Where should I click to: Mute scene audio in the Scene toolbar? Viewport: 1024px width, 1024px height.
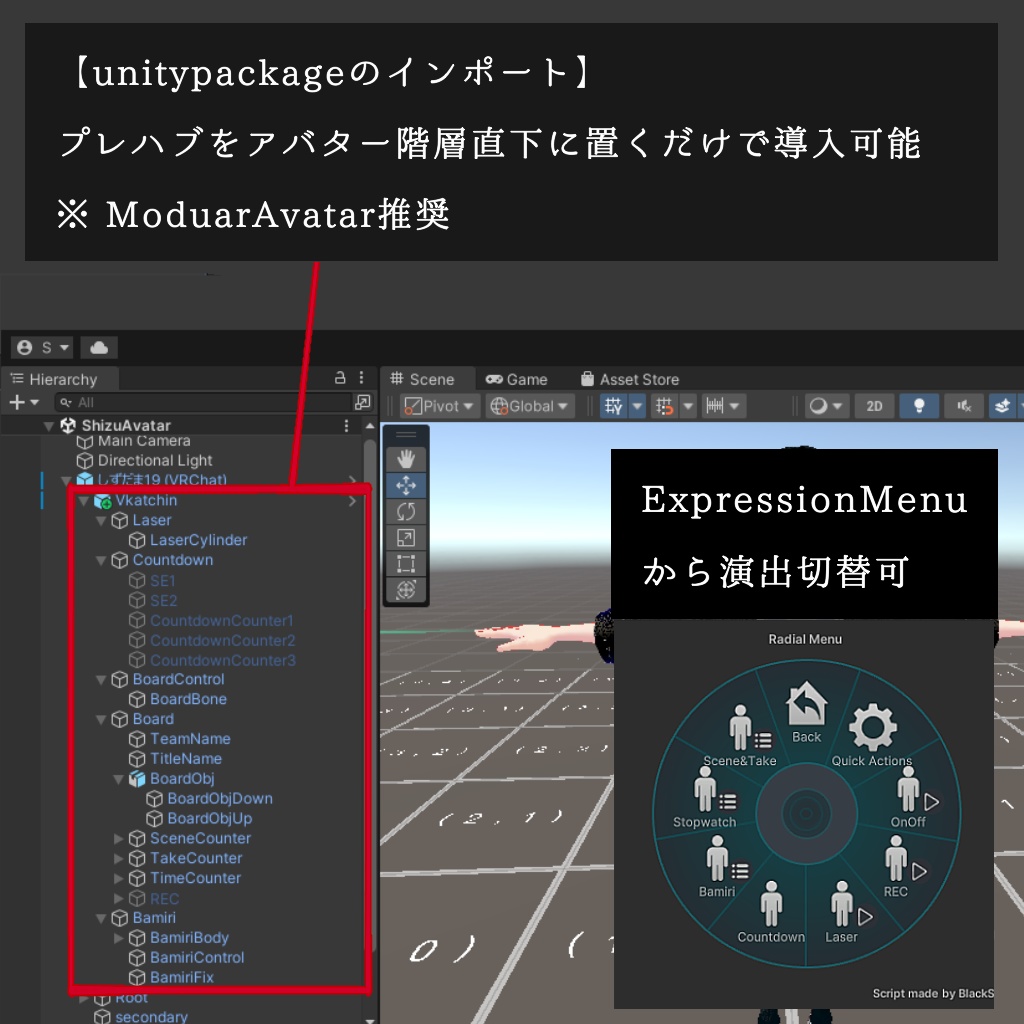coord(962,406)
